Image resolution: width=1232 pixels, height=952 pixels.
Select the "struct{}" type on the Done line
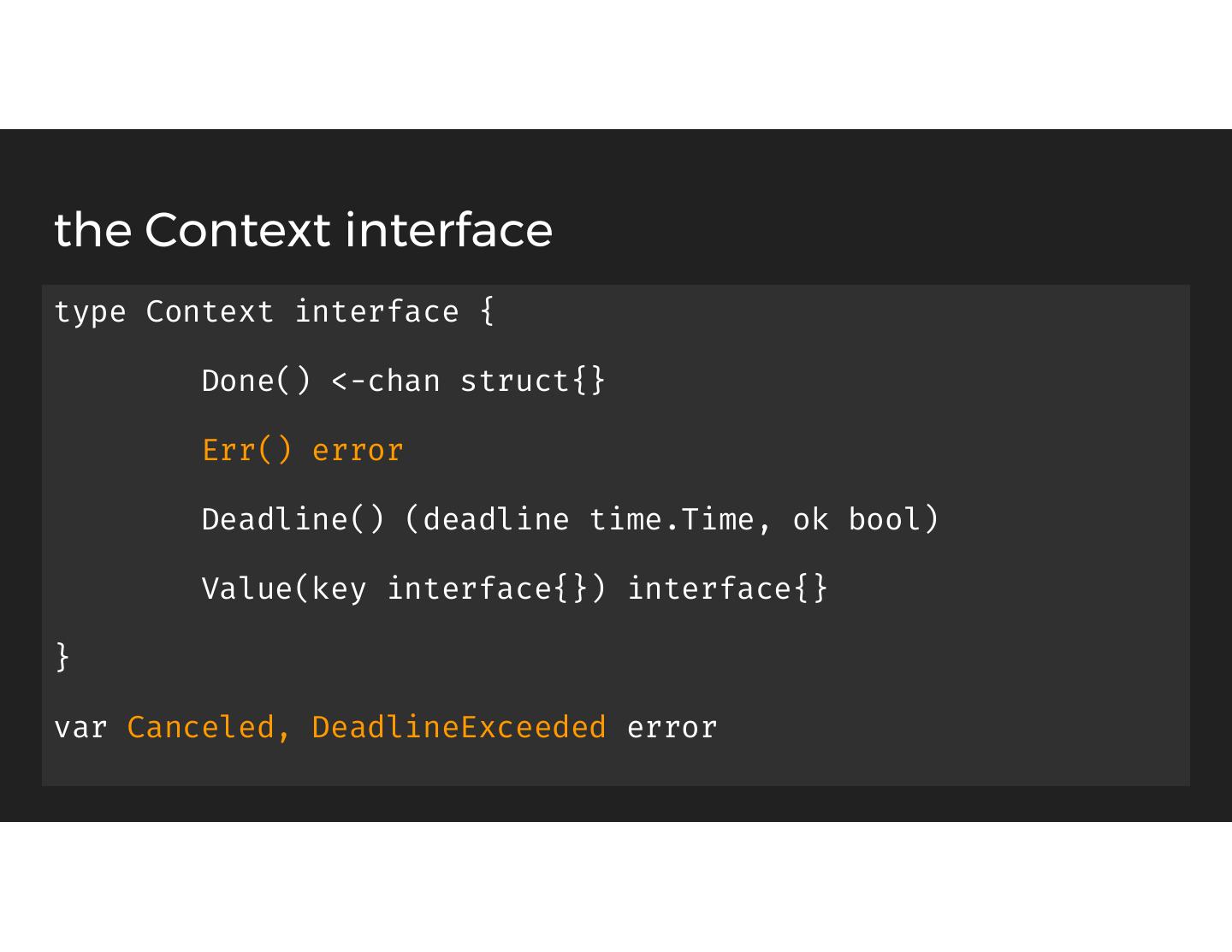pos(532,381)
